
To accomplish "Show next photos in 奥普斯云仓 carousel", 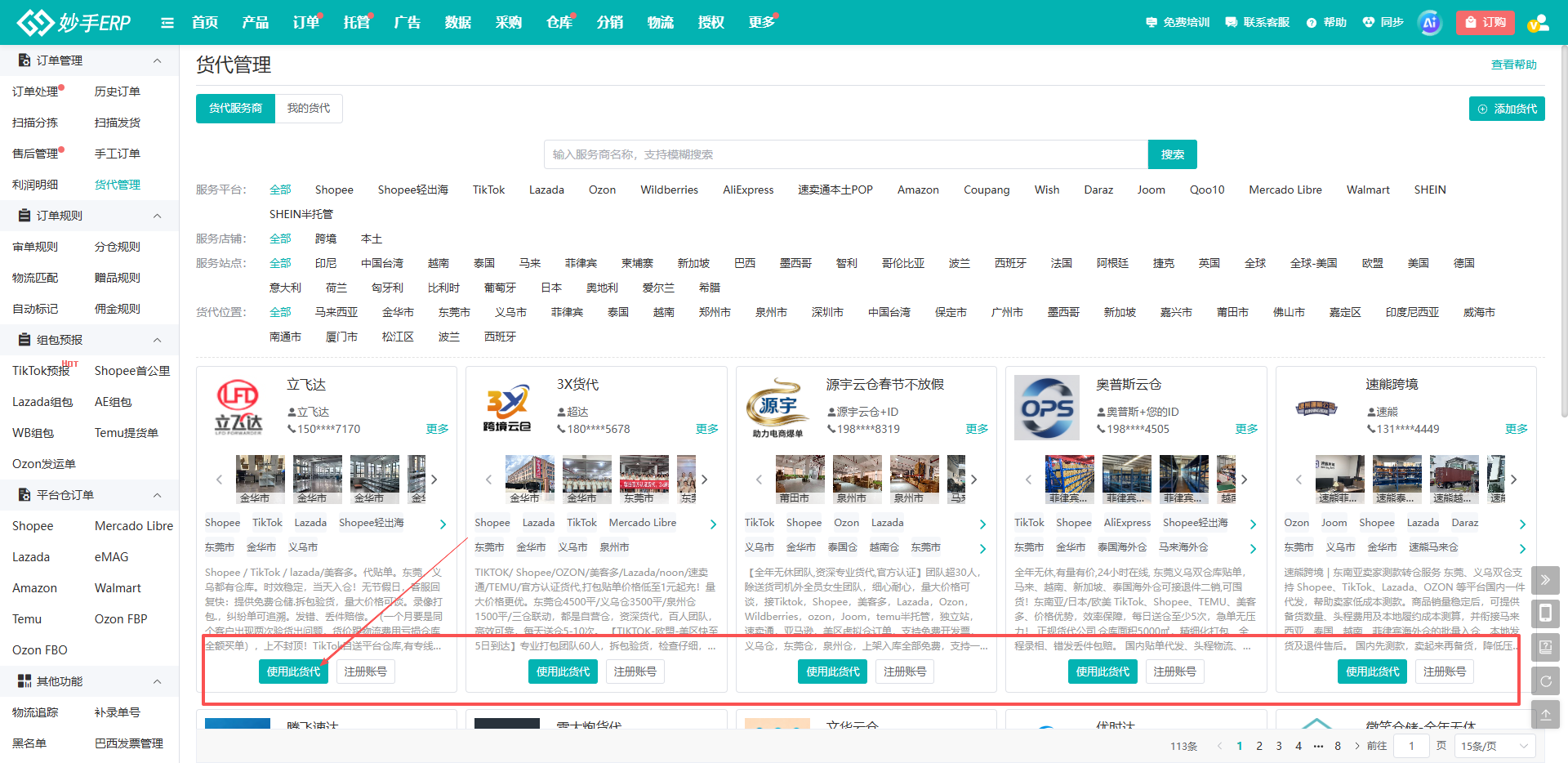I will [x=1244, y=480].
